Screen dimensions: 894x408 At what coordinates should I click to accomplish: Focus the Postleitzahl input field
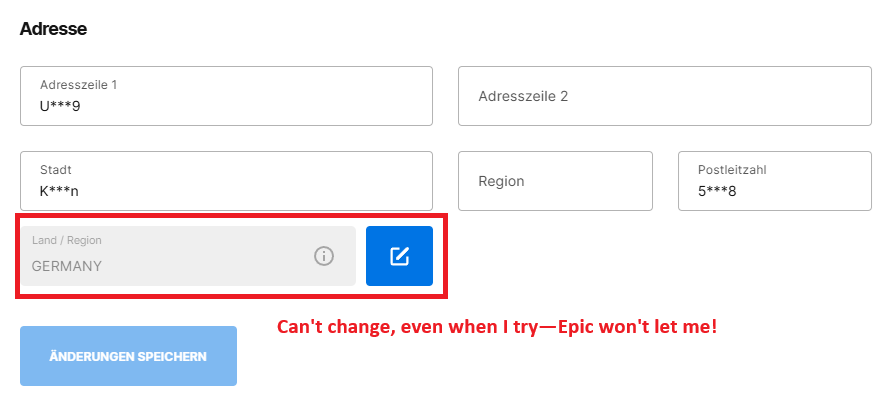[775, 181]
